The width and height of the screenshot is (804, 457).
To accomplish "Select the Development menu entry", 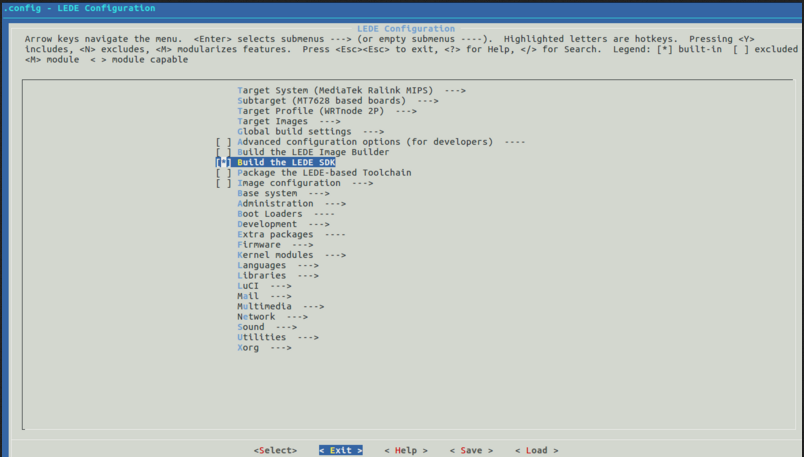I will pyautogui.click(x=283, y=224).
